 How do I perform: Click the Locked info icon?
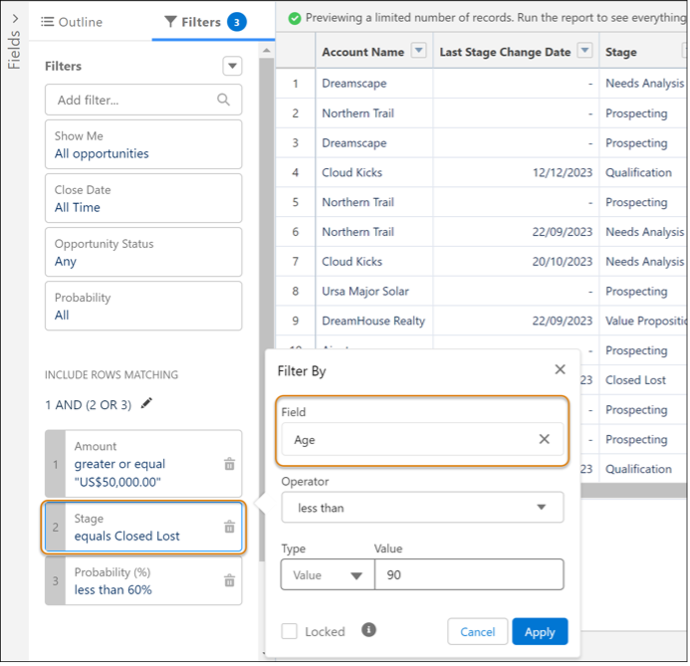(x=369, y=631)
